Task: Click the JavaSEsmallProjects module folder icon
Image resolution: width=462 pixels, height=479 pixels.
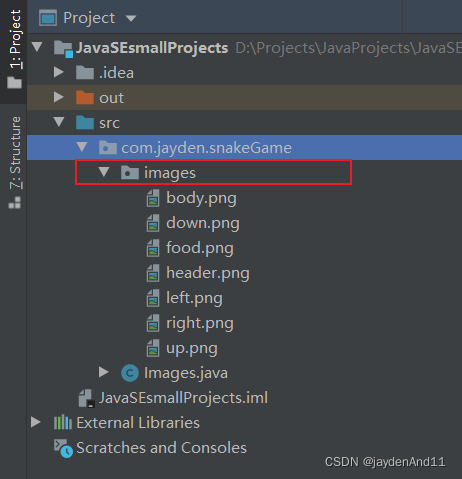Action: pos(63,49)
